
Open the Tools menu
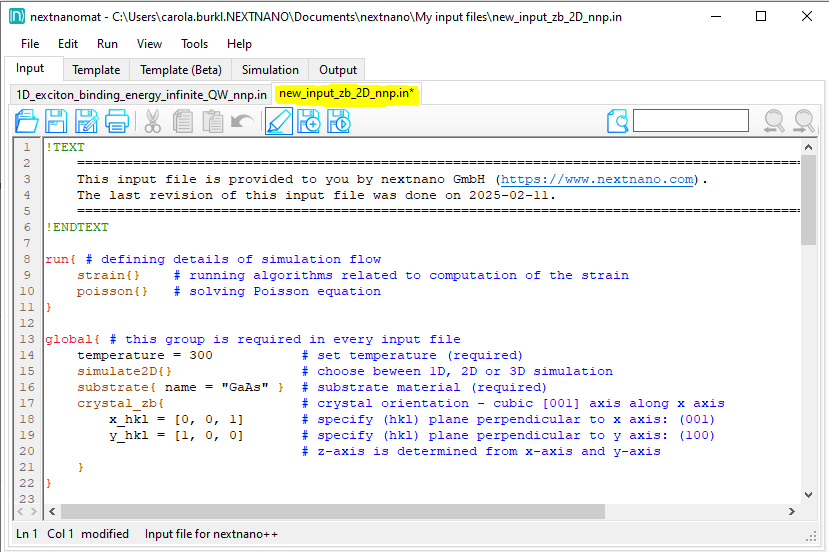pos(194,44)
